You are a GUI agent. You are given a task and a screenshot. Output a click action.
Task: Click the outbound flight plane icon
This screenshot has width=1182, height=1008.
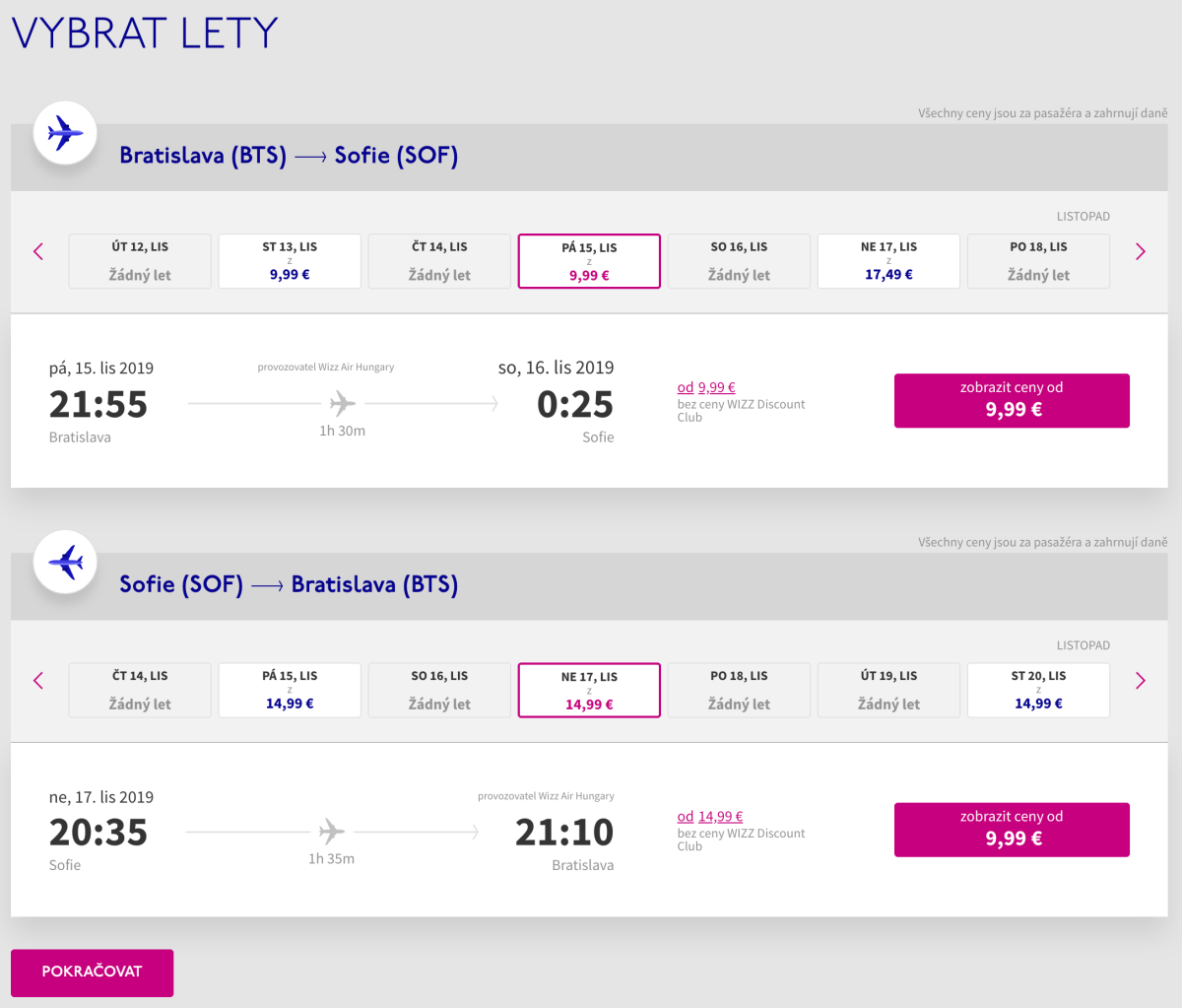coord(65,133)
